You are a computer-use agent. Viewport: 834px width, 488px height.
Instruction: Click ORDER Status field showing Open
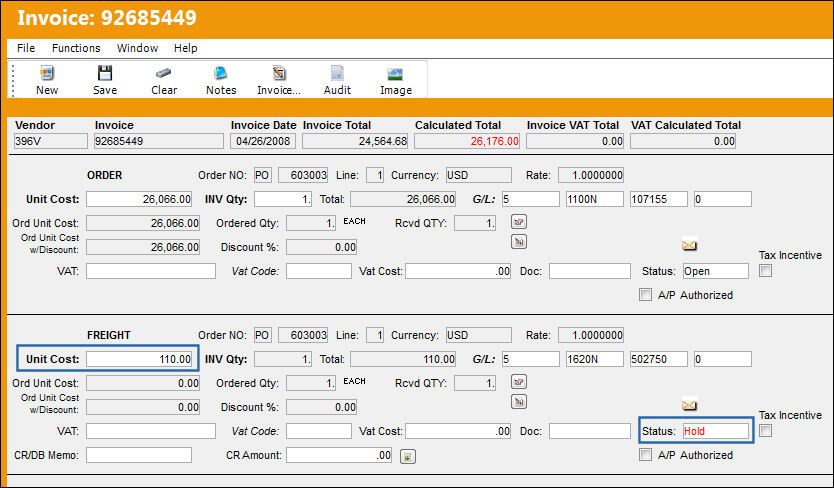point(716,271)
